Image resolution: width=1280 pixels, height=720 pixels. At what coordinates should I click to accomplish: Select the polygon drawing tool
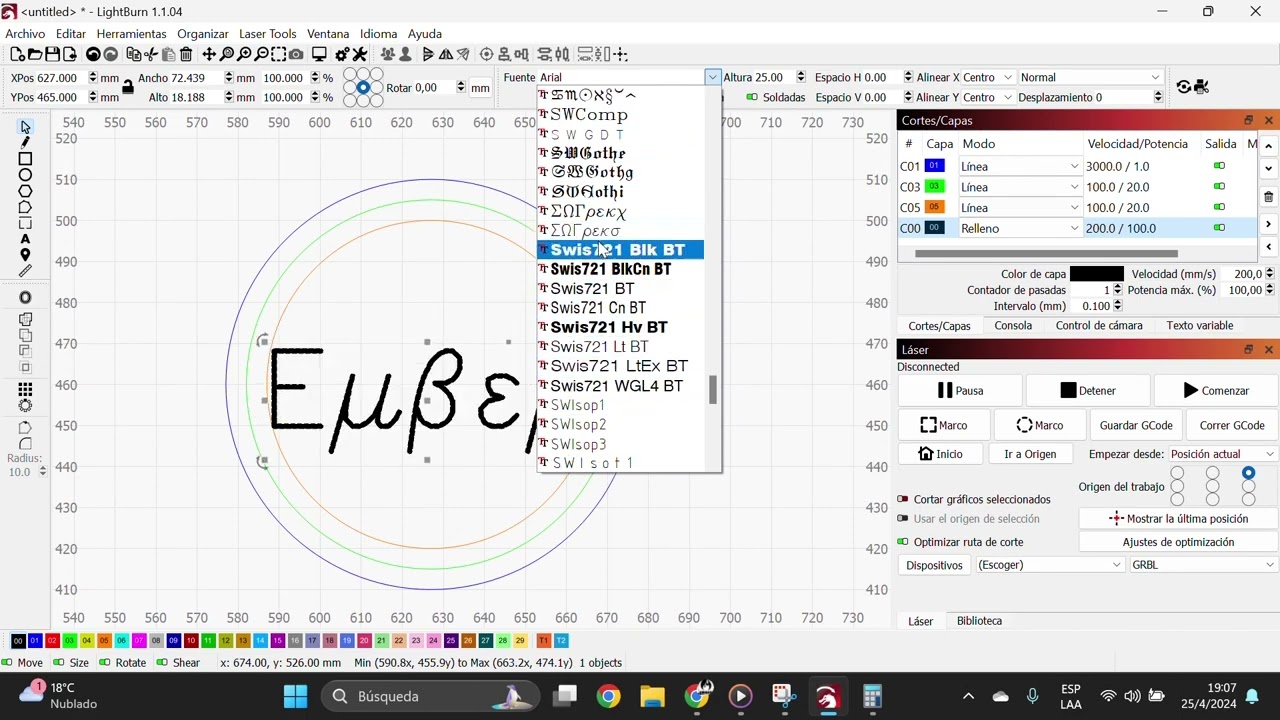coord(25,191)
